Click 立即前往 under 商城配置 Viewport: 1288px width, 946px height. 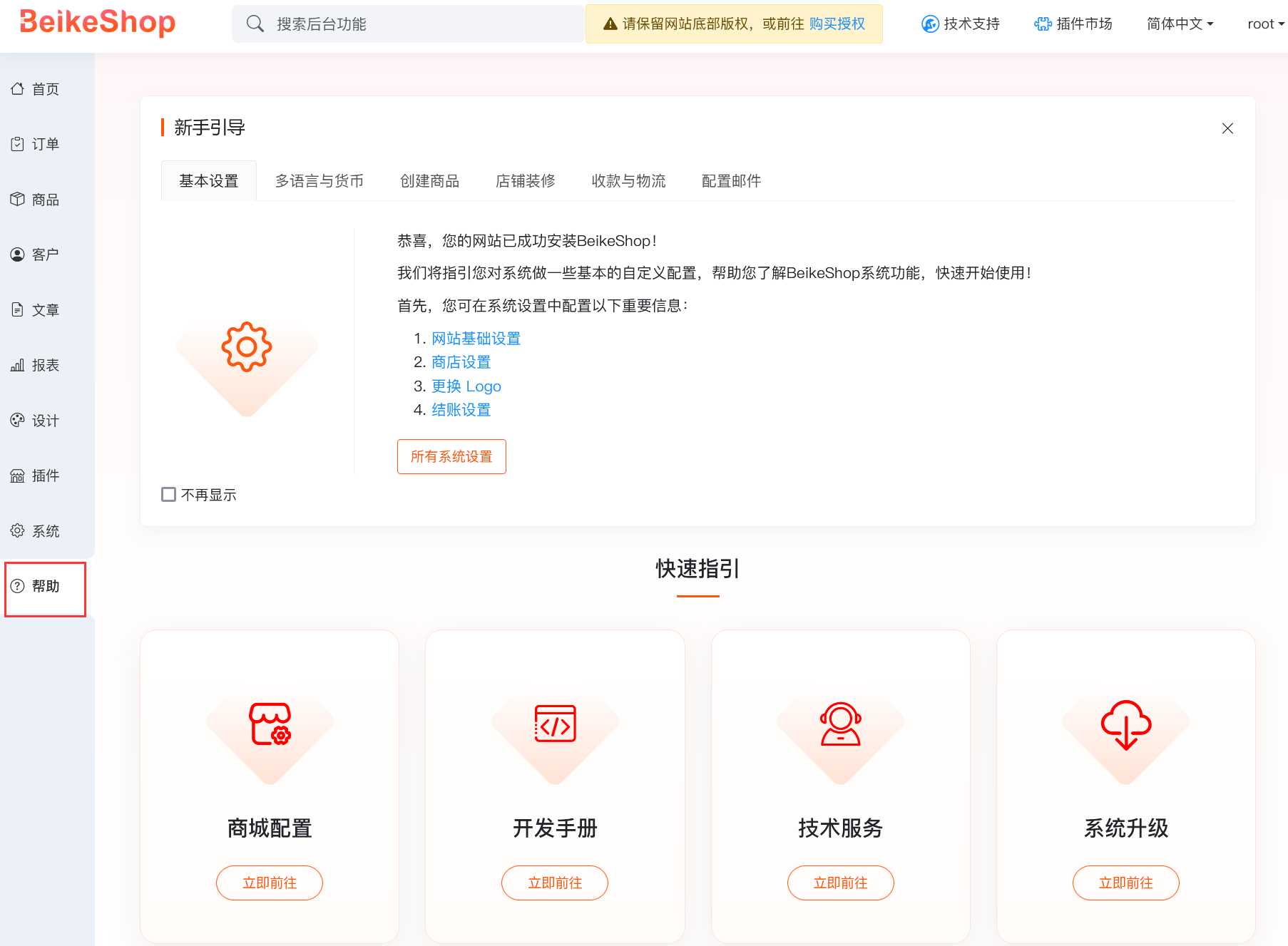coord(270,883)
